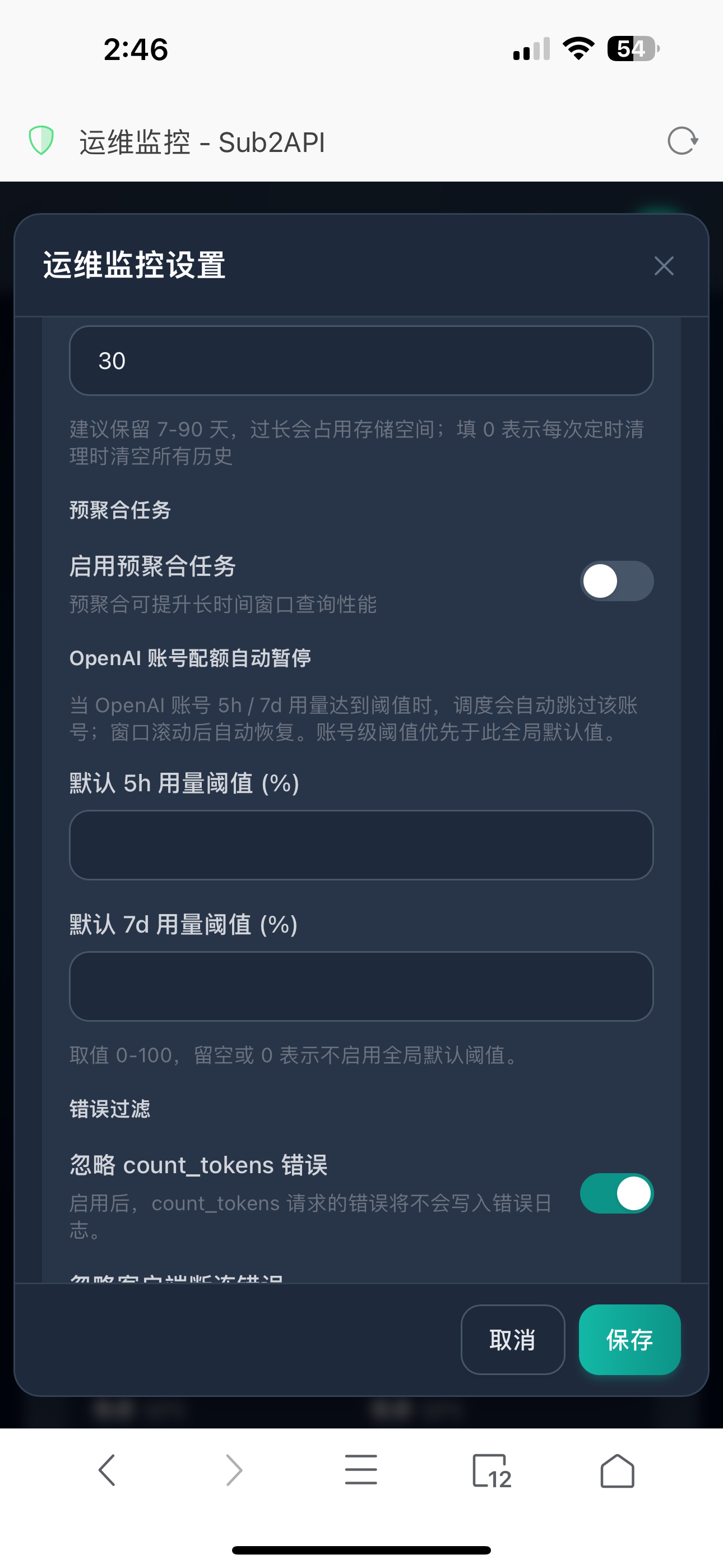This screenshot has width=723, height=1568.
Task: Tap the browser forward arrow
Action: click(x=234, y=1470)
